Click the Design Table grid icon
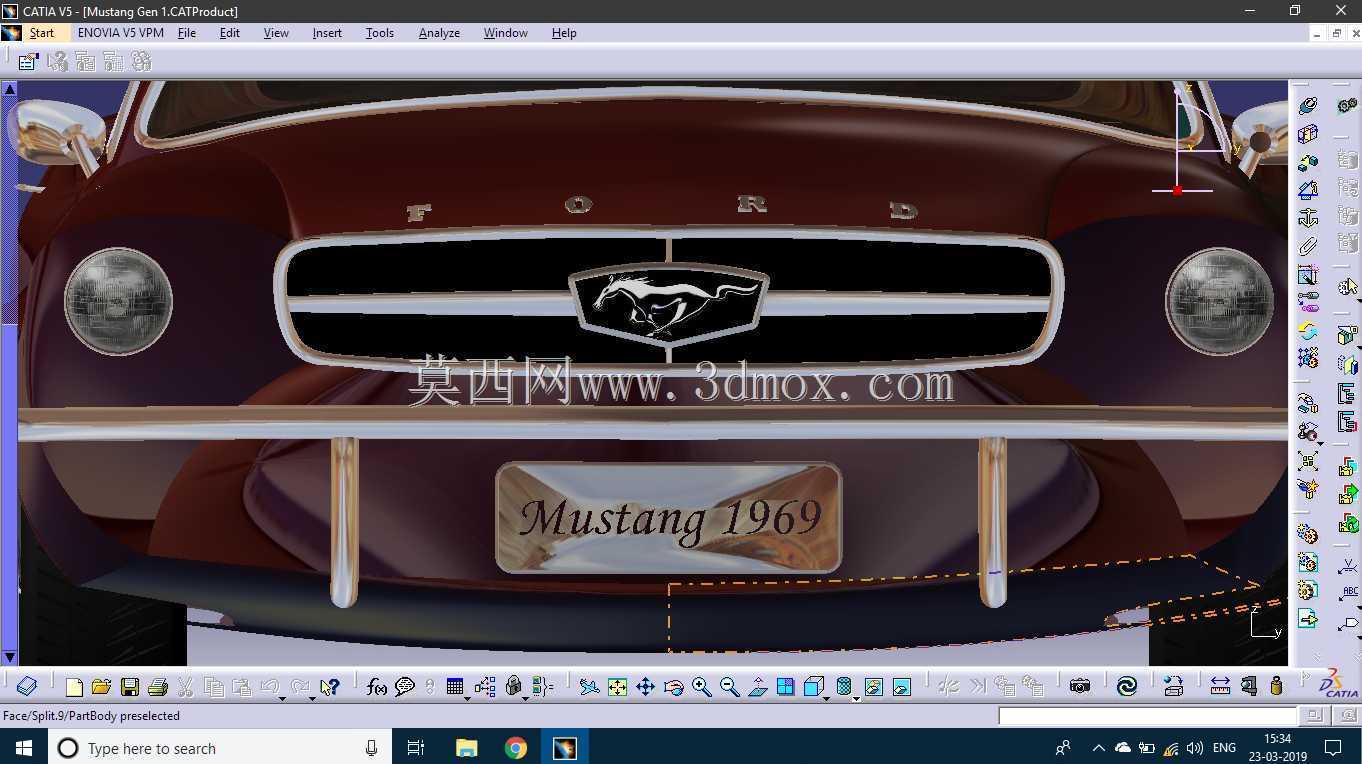This screenshot has width=1362, height=764. click(x=455, y=687)
